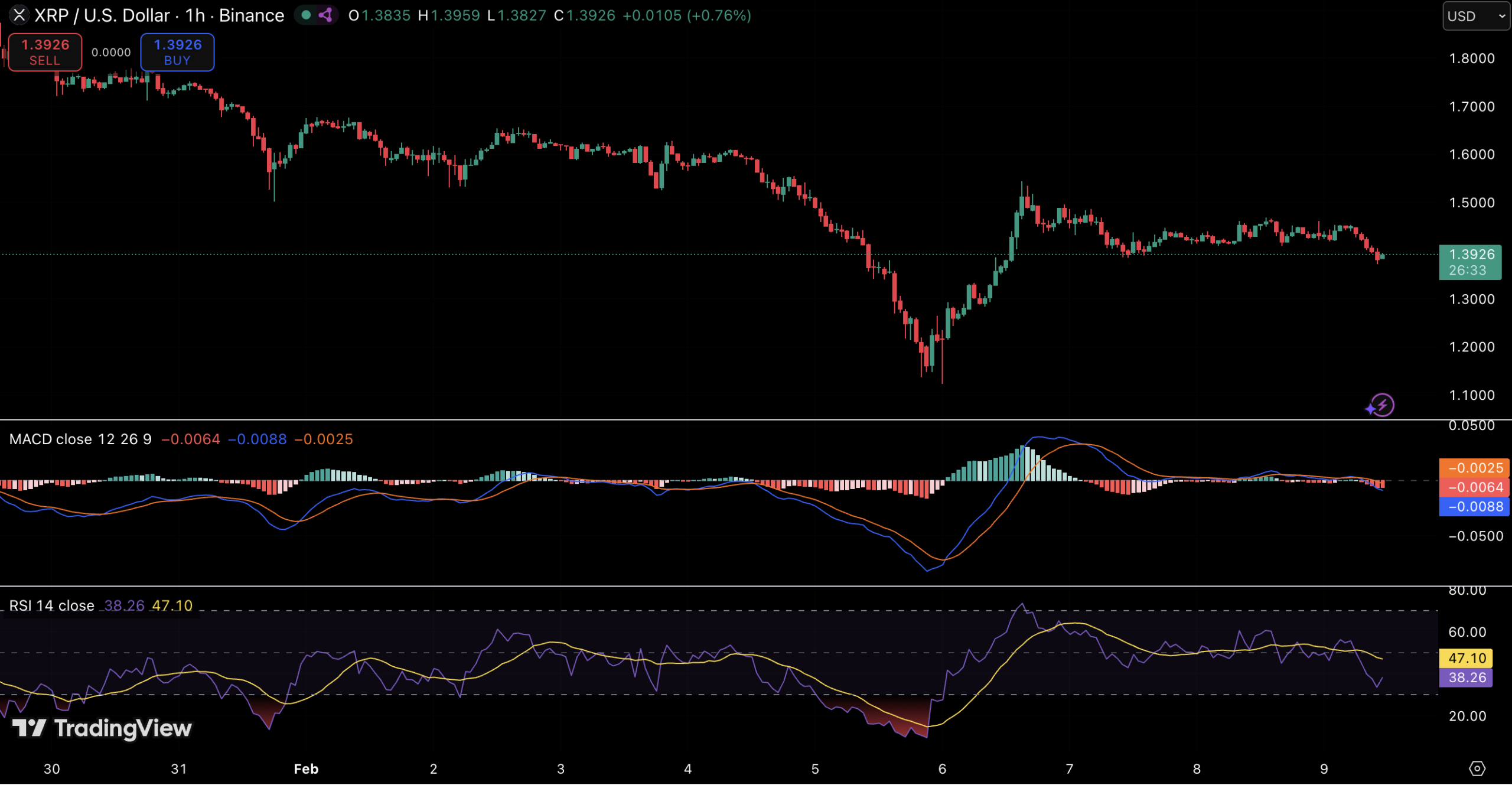Image resolution: width=1512 pixels, height=785 pixels.
Task: Click the orange -0.0025 MACD signal label
Action: [x=1474, y=468]
